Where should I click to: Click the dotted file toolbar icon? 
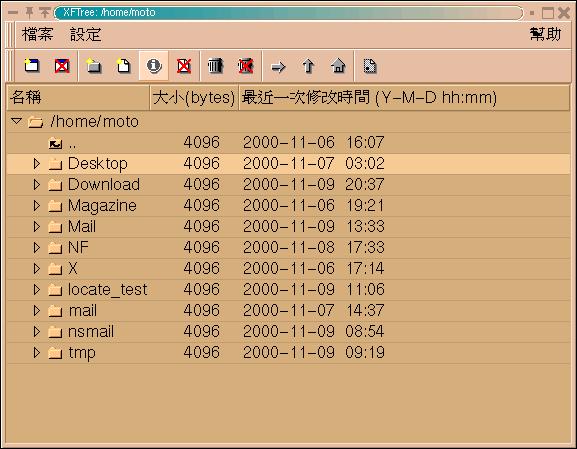pyautogui.click(x=370, y=66)
